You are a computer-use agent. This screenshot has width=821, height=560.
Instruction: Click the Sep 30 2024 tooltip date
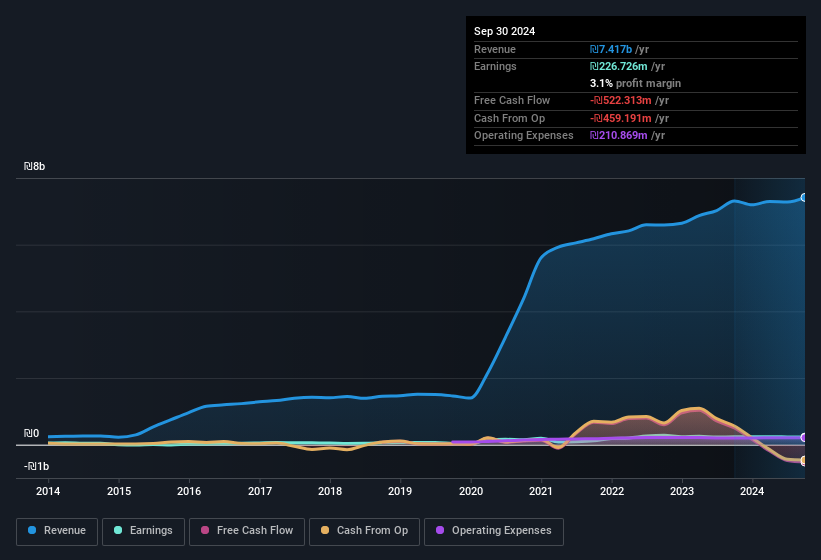[504, 31]
